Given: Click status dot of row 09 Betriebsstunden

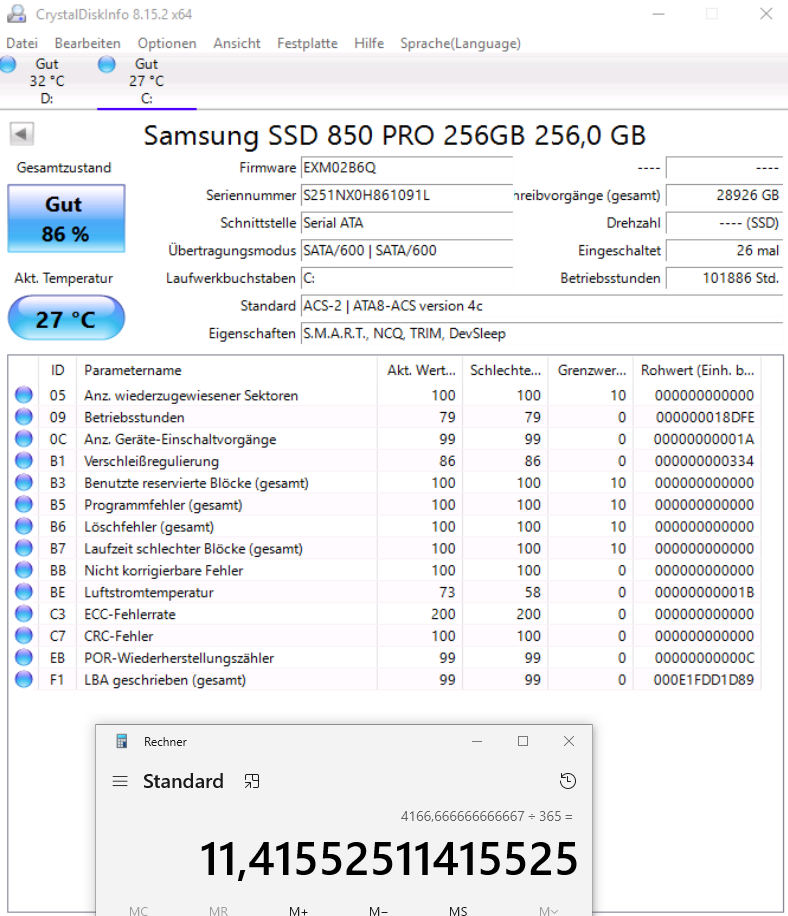Looking at the screenshot, I should [x=24, y=417].
